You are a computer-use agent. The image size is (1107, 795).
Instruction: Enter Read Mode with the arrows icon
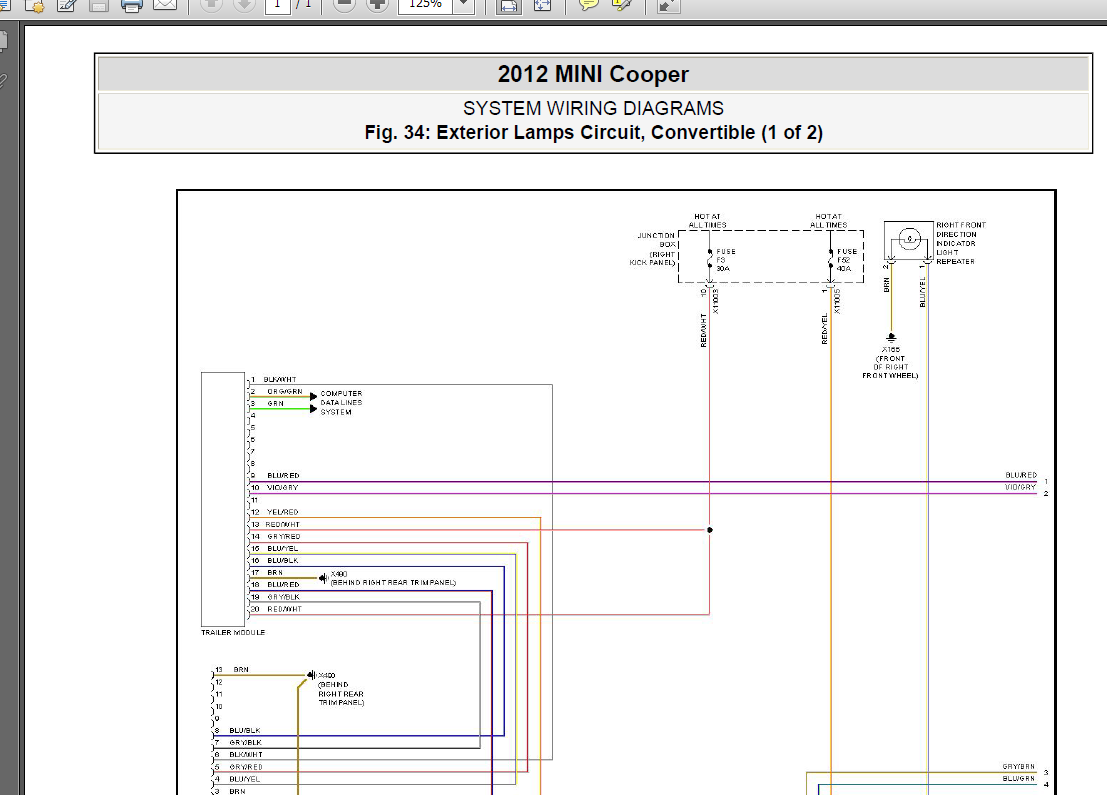point(667,5)
